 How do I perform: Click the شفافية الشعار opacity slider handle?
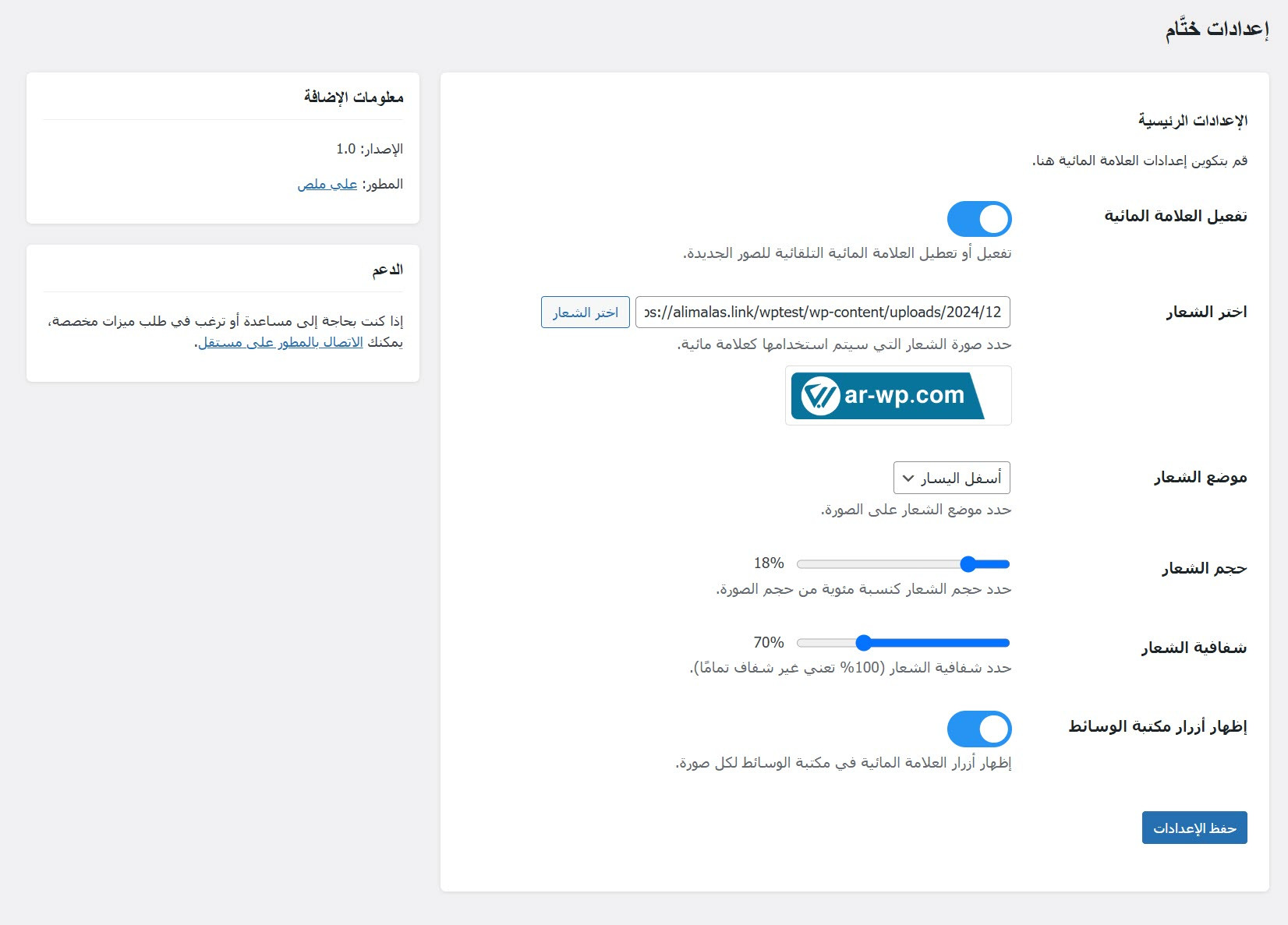coord(863,643)
